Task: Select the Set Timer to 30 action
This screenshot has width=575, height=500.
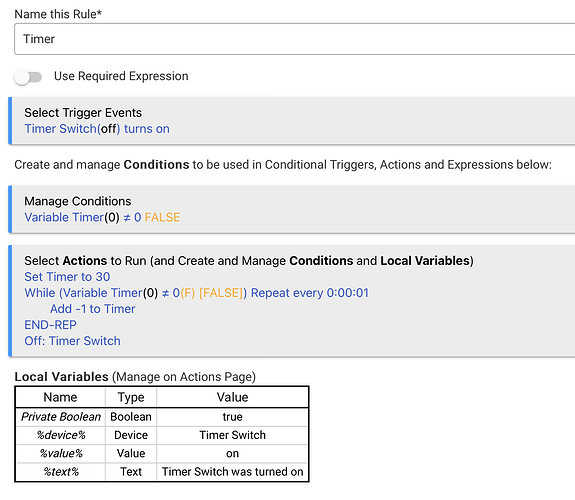Action: [x=67, y=277]
